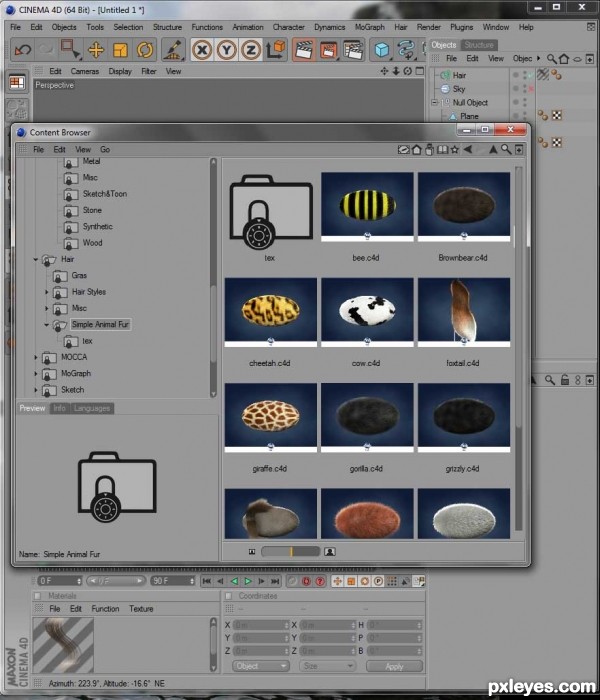Viewport: 600px width, 700px height.
Task: Click the up-level arrow in Content Browser
Action: pos(493,150)
